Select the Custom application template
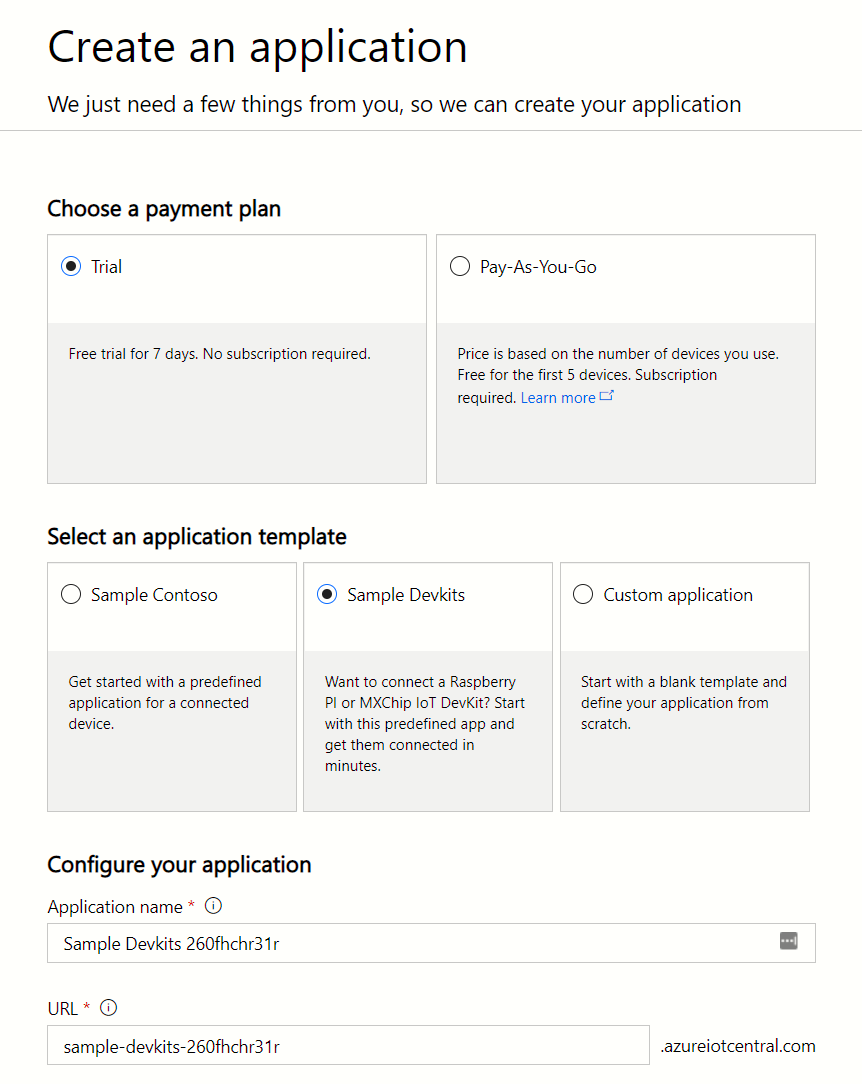 coord(583,594)
